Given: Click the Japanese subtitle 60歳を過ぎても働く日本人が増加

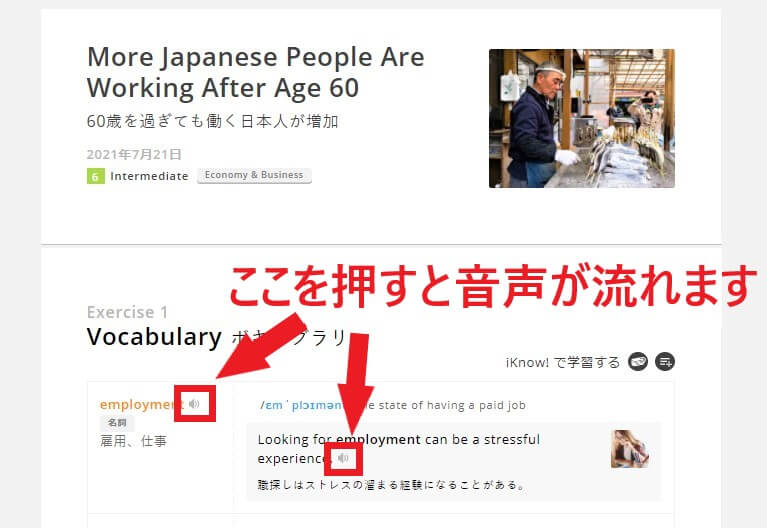Looking at the screenshot, I should (x=213, y=121).
